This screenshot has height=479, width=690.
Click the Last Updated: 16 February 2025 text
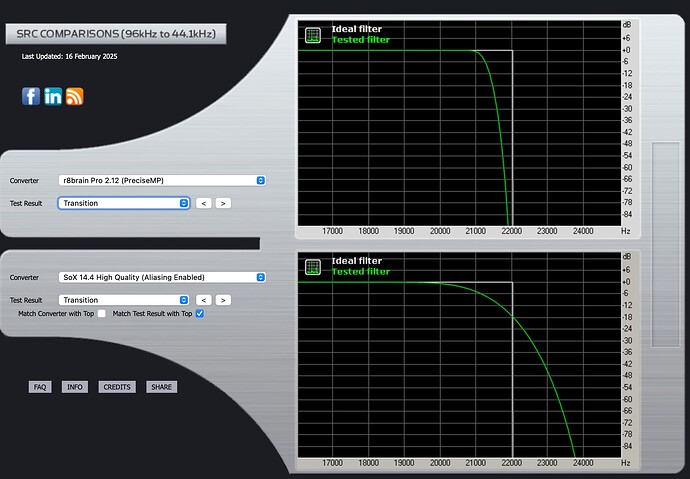tap(70, 56)
